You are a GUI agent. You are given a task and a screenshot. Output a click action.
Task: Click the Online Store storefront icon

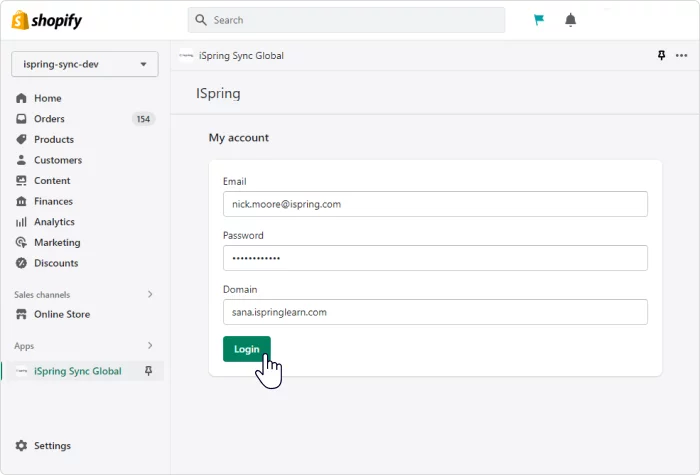pyautogui.click(x=21, y=314)
